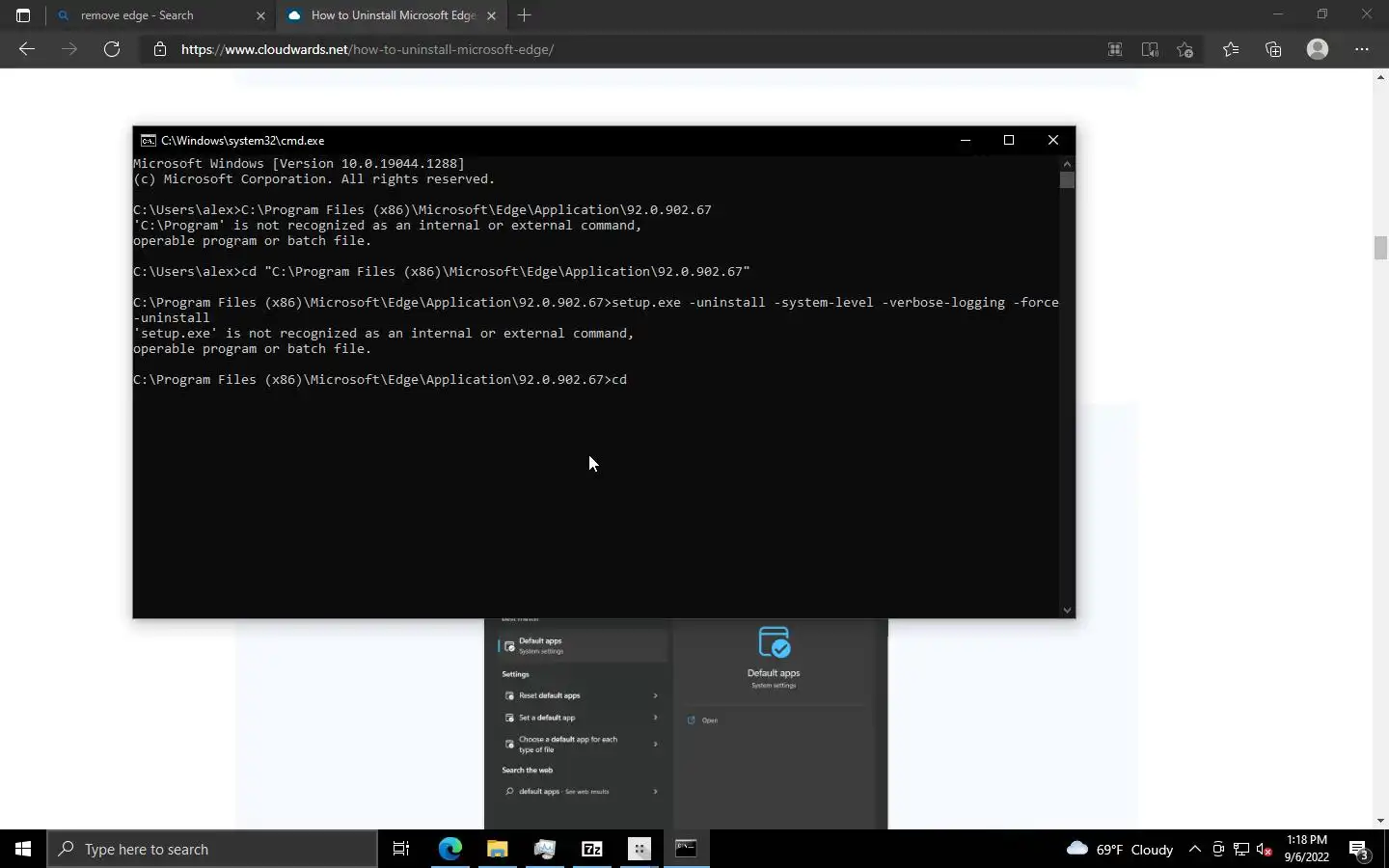The image size is (1389, 868).
Task: Open the muted volume tray icon
Action: point(1265,850)
